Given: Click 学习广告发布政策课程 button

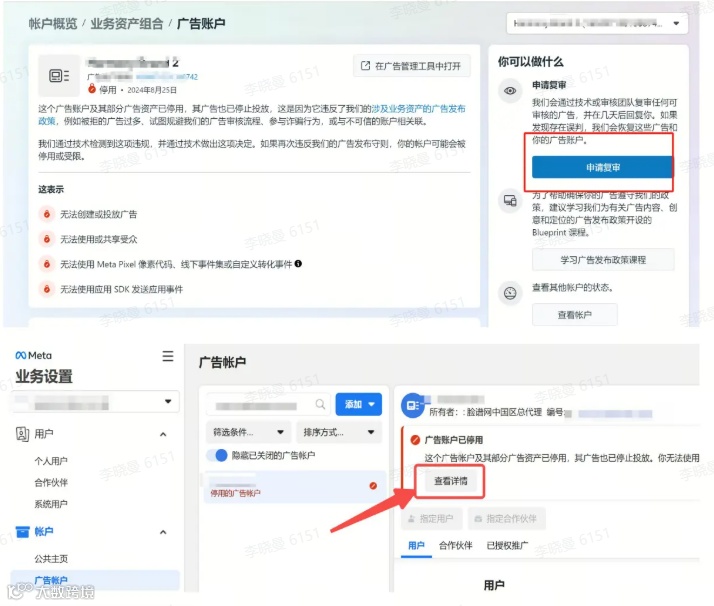Looking at the screenshot, I should click(603, 260).
